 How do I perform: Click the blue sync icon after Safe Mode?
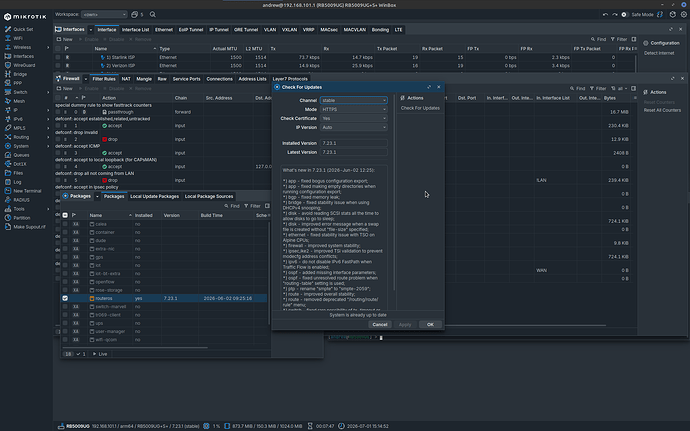660,15
